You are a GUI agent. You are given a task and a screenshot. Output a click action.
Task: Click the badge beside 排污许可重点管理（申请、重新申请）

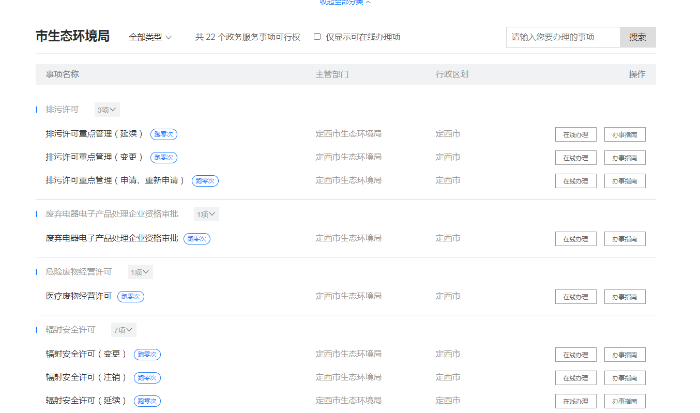coord(206,181)
